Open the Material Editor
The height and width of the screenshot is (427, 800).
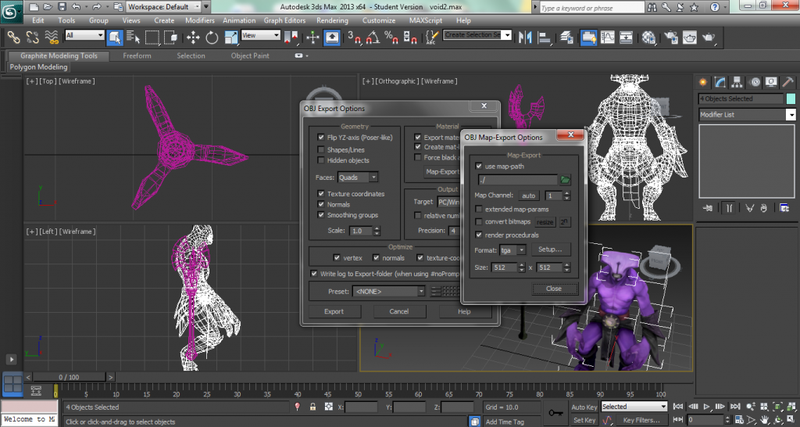[x=648, y=37]
